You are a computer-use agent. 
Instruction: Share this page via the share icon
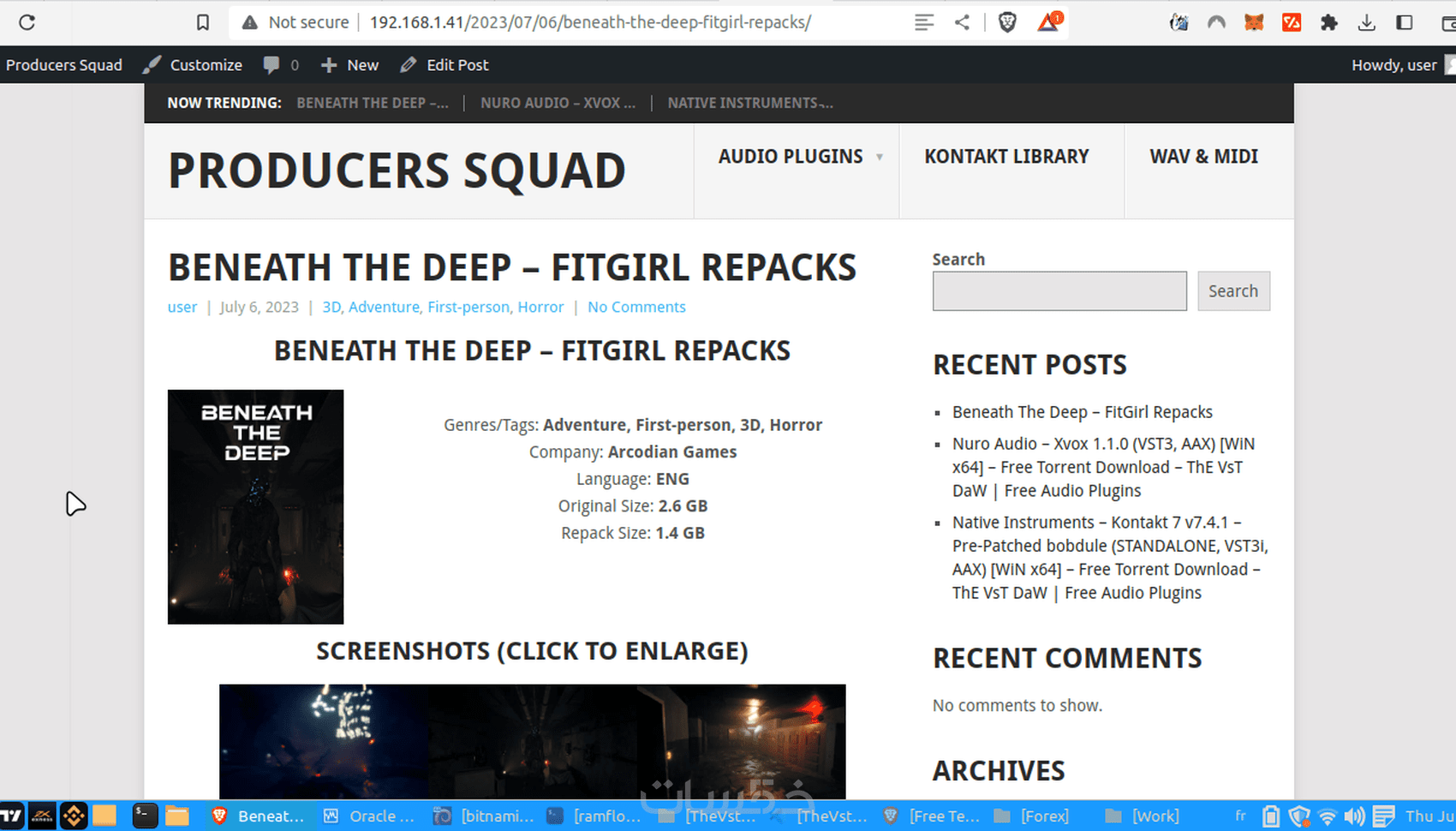962,22
